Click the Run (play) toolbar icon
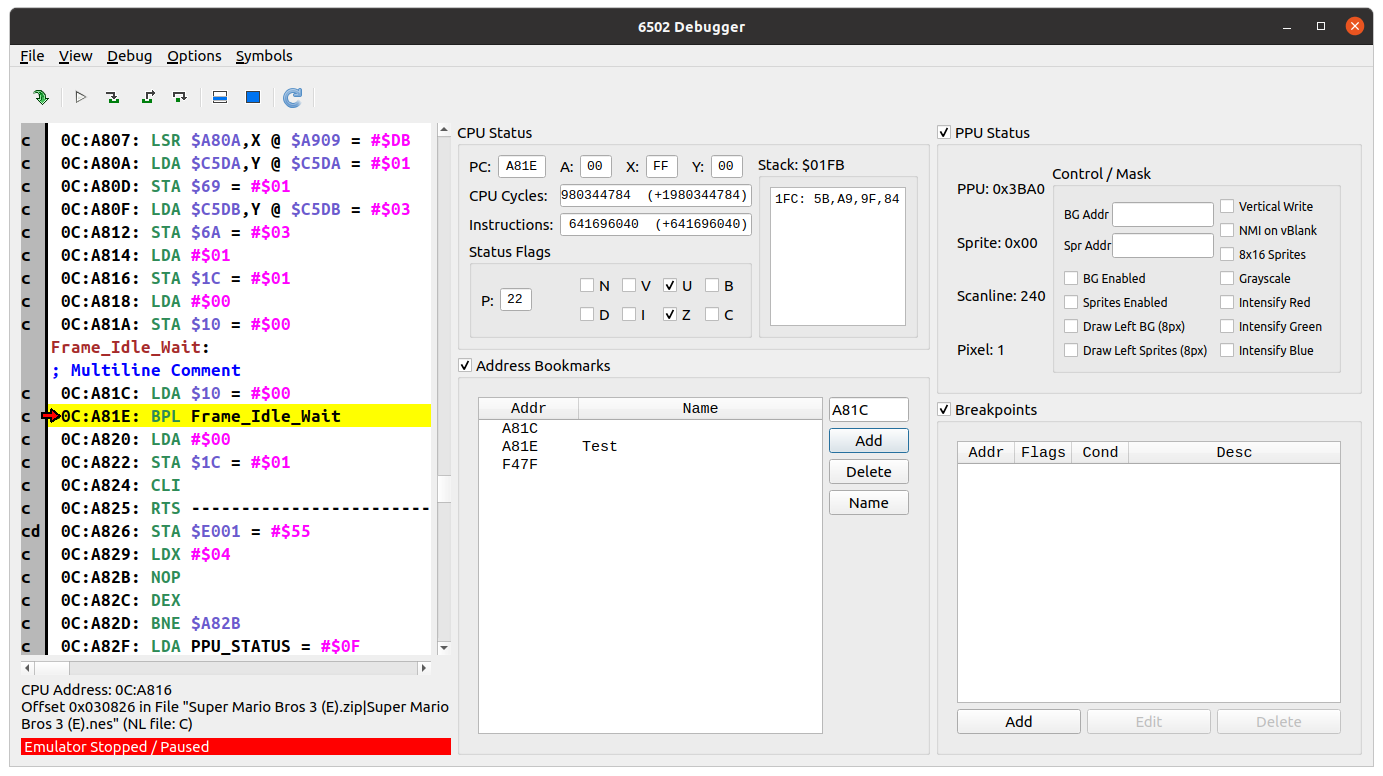The width and height of the screenshot is (1383, 776). point(81,97)
